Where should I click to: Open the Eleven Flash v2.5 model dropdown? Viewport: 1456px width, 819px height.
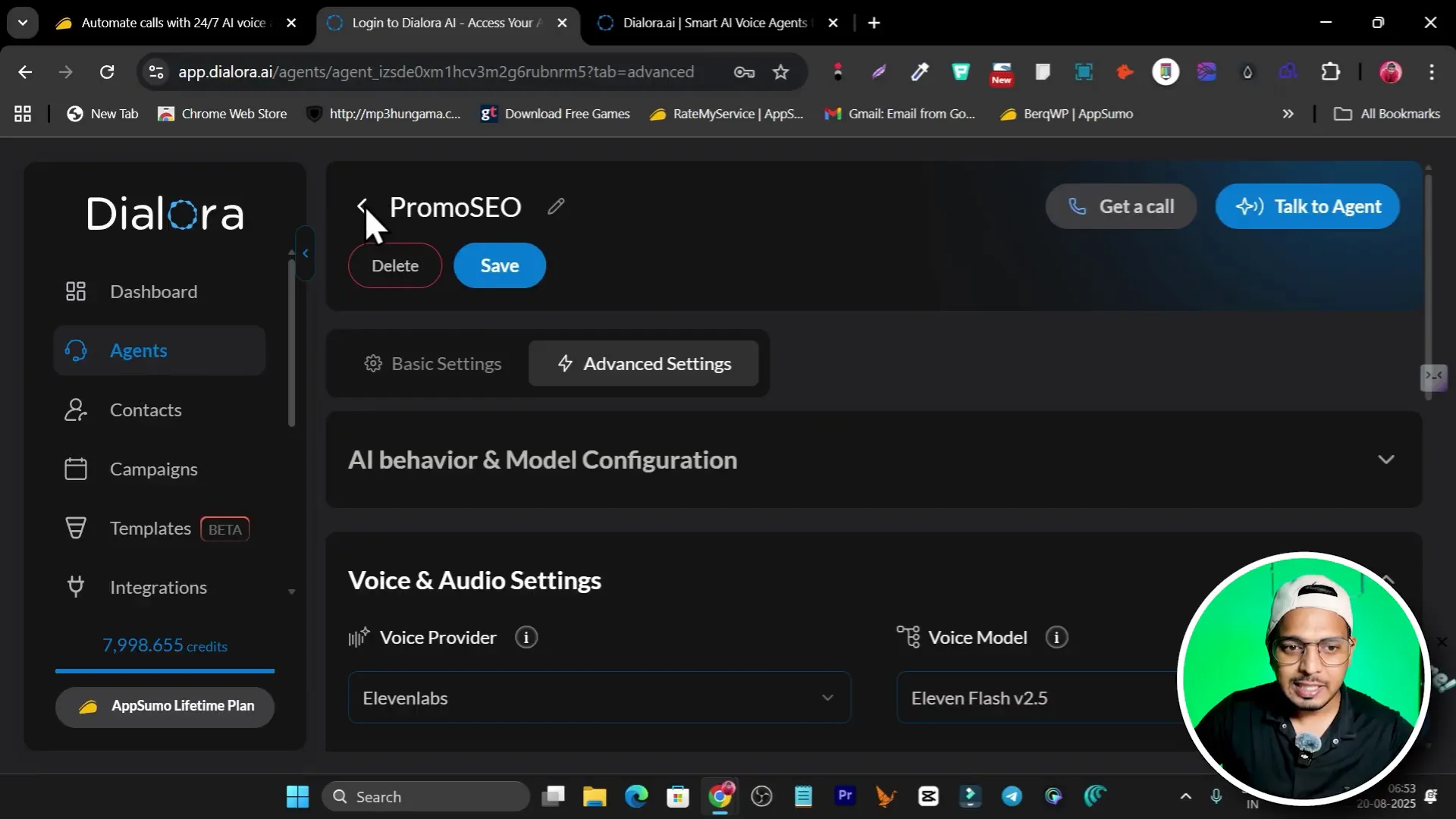pyautogui.click(x=1039, y=698)
